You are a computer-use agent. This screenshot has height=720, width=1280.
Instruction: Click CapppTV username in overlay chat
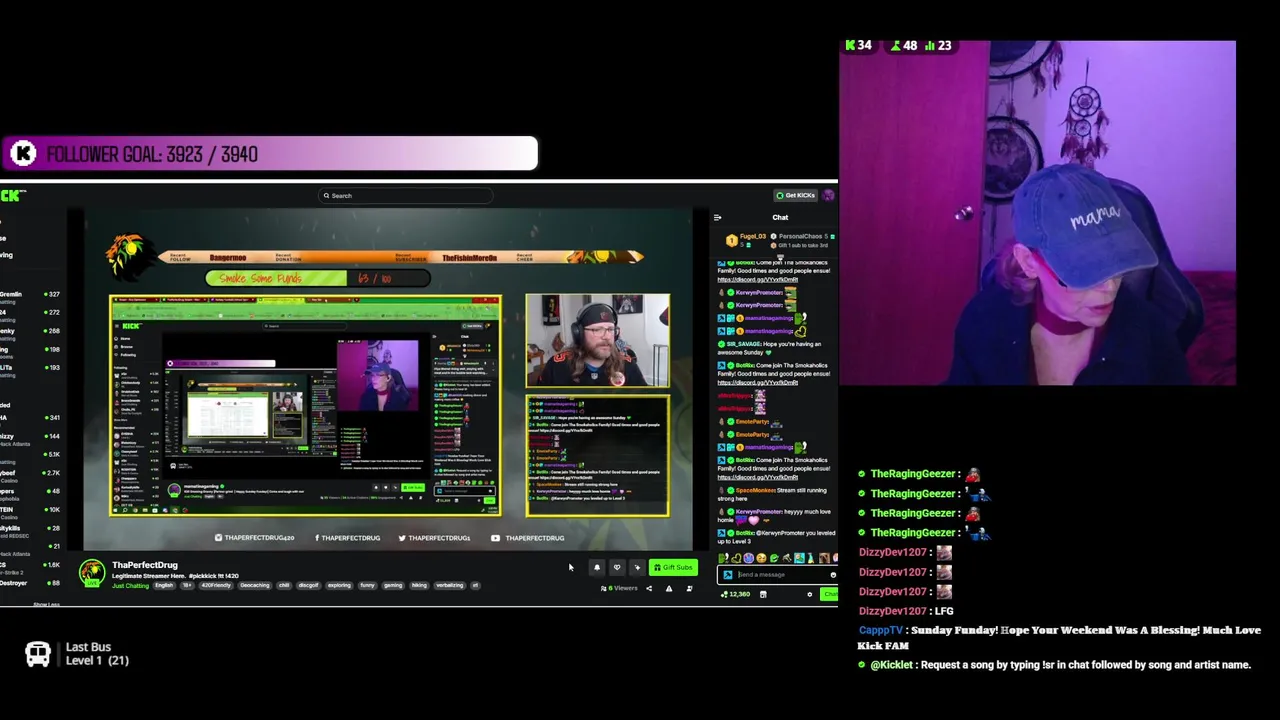881,630
